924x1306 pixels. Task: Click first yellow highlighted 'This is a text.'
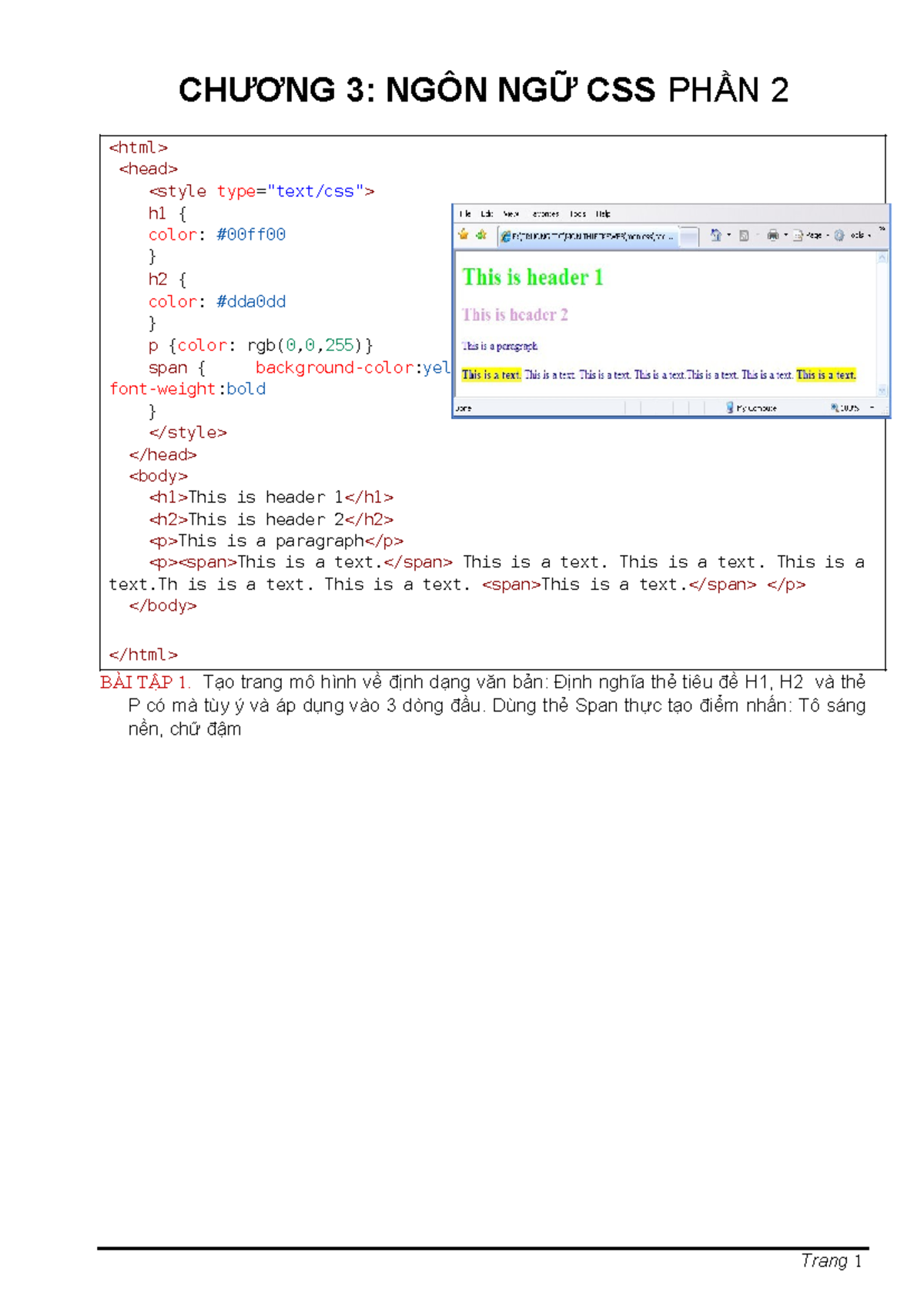(491, 375)
